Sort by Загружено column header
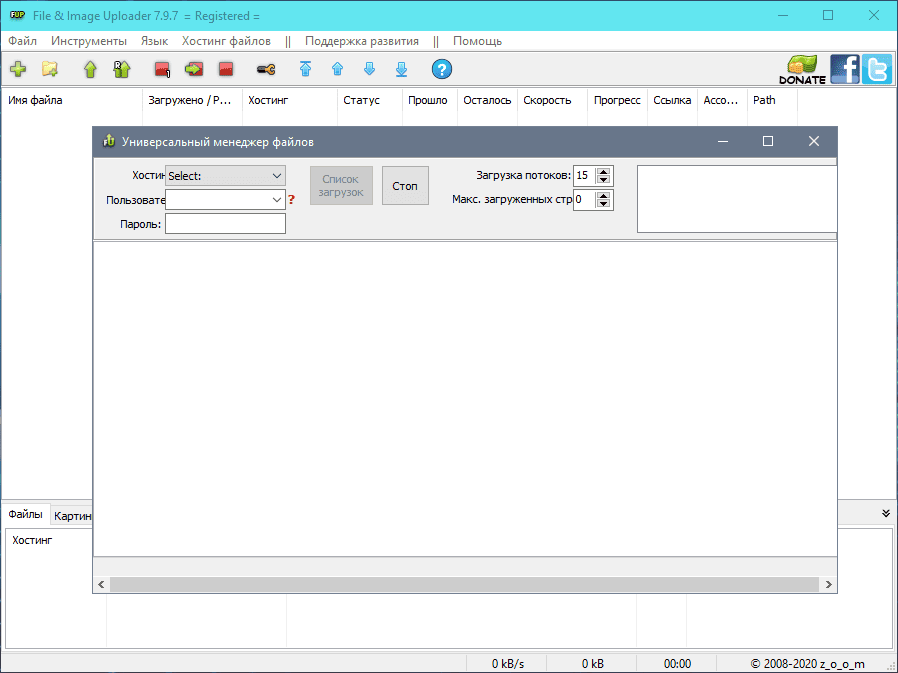The height and width of the screenshot is (673, 898). pos(192,100)
